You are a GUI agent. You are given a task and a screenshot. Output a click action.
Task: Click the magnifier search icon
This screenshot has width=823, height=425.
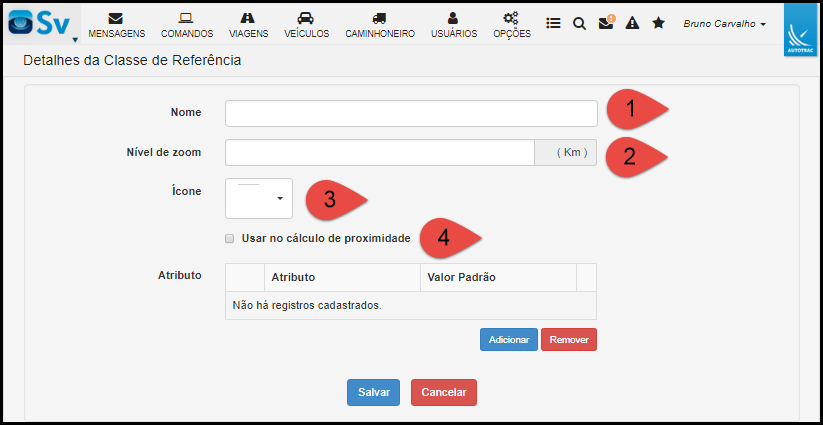[x=579, y=23]
